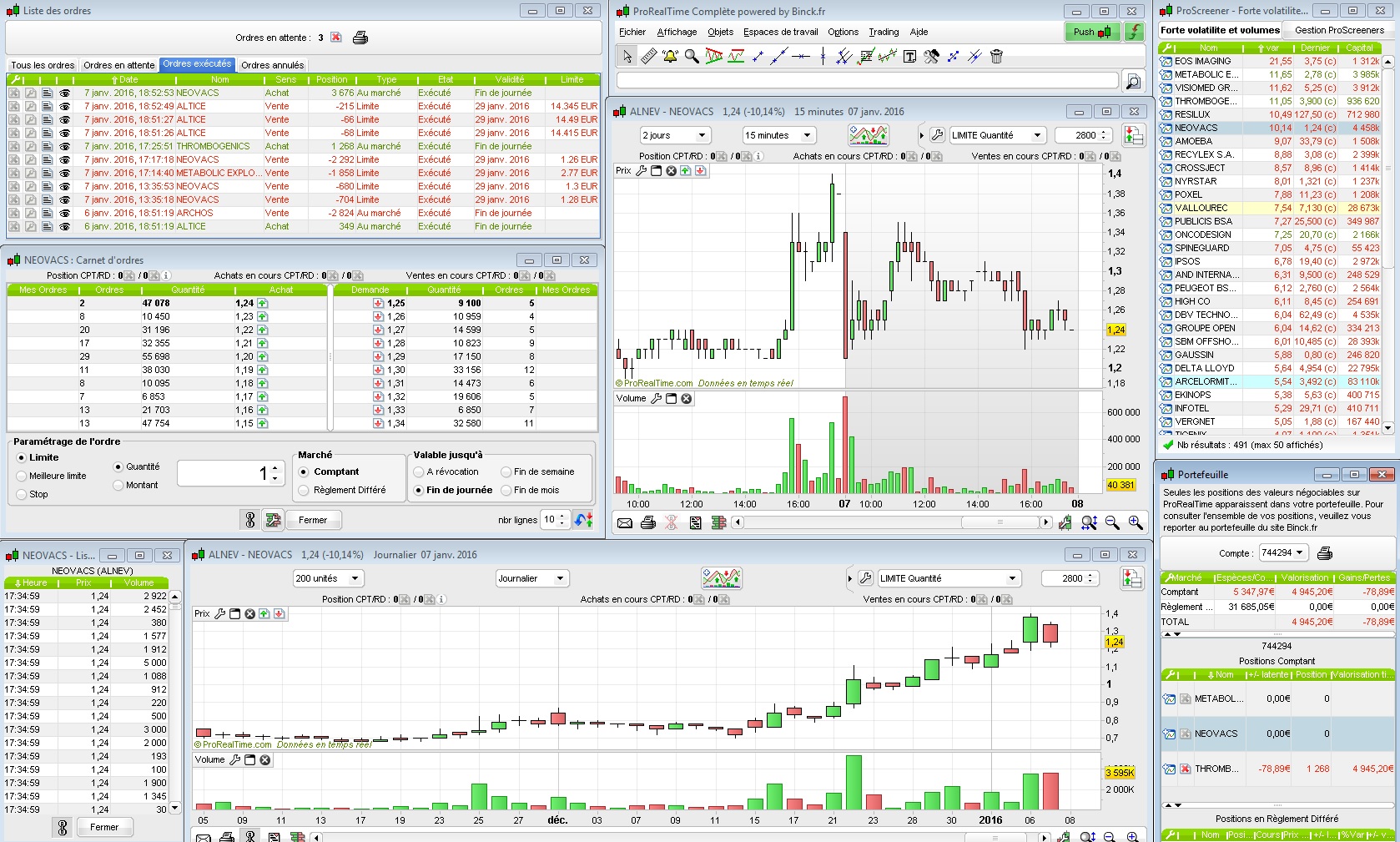This screenshot has height=842, width=1400.
Task: Select the Limite order type radio button
Action: [23, 457]
